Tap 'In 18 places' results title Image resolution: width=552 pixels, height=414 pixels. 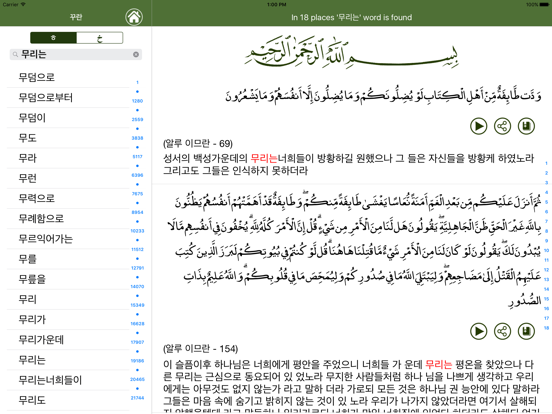(x=351, y=17)
